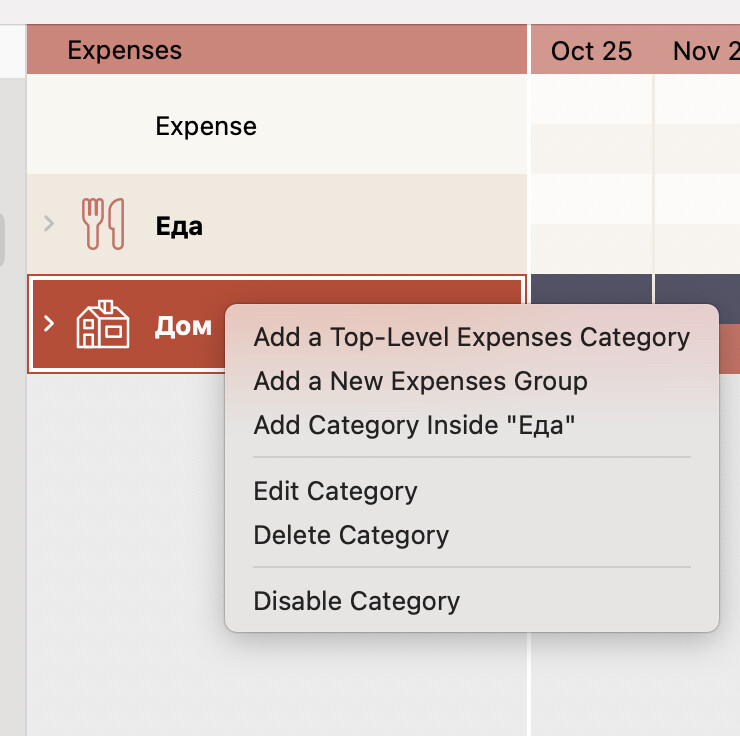
Task: Expand the Дом category chevron
Action: 49,324
